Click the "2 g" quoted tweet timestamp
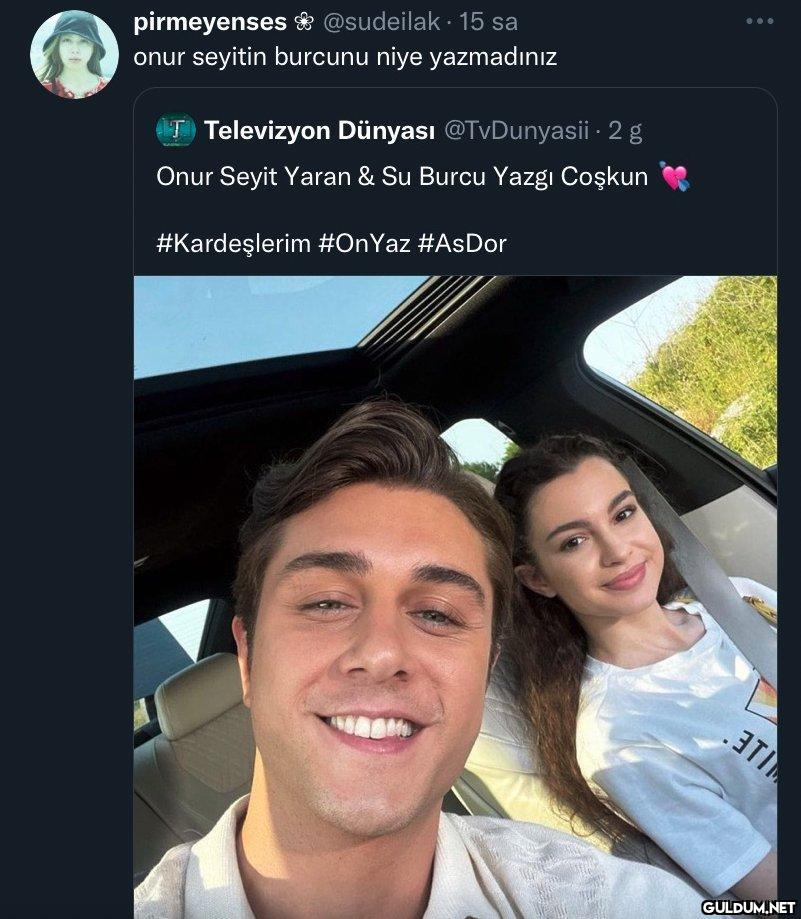 (625, 130)
